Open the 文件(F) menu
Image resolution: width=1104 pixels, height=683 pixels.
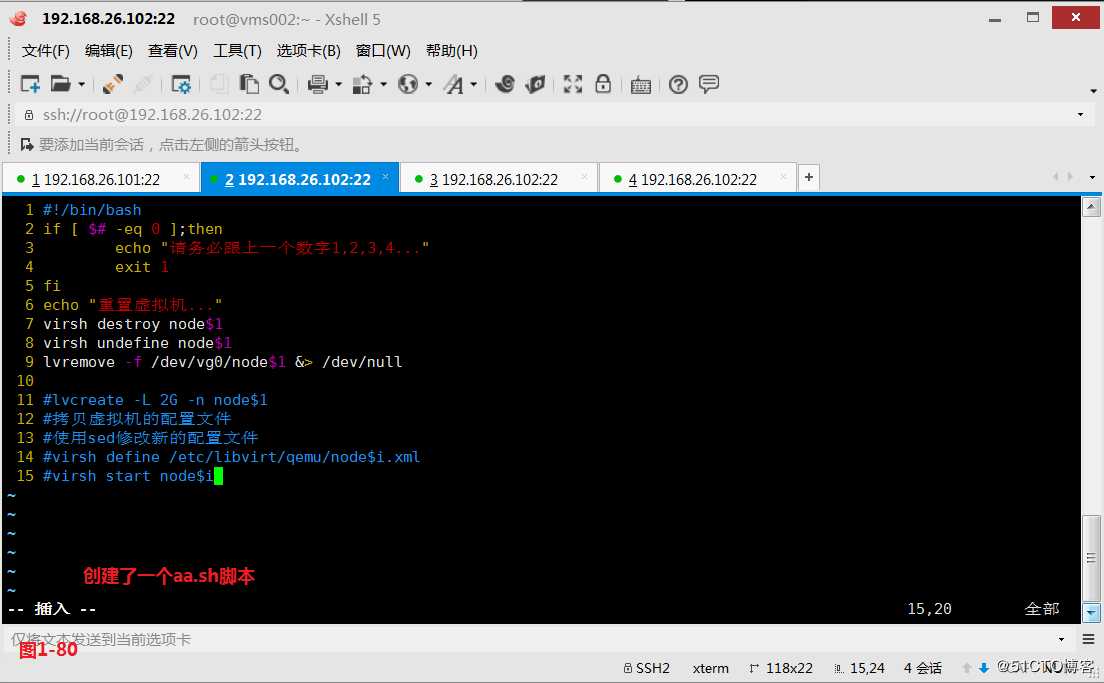tap(46, 51)
